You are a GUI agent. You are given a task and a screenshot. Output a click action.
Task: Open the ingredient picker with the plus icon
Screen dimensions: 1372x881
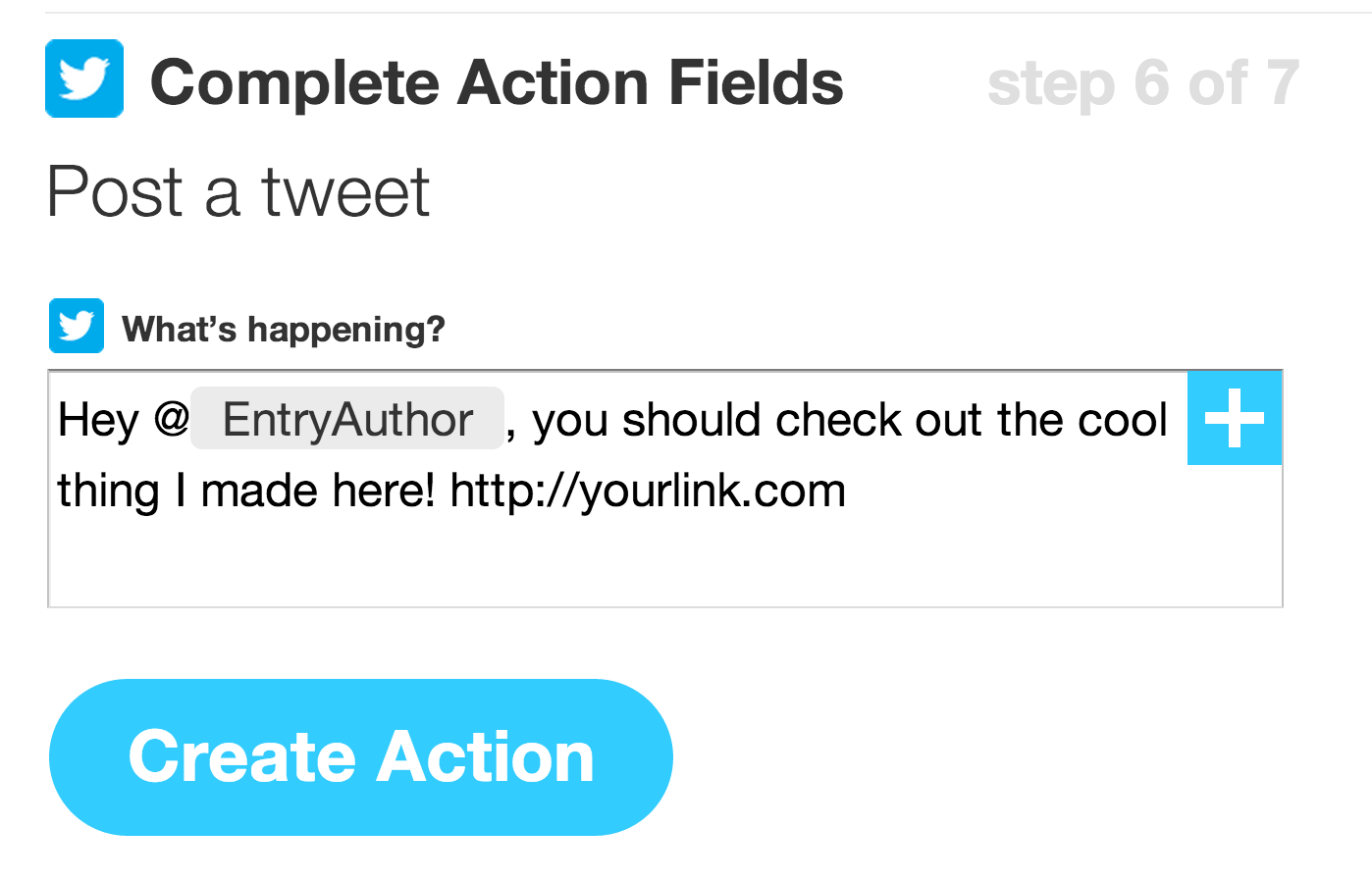pos(1235,418)
